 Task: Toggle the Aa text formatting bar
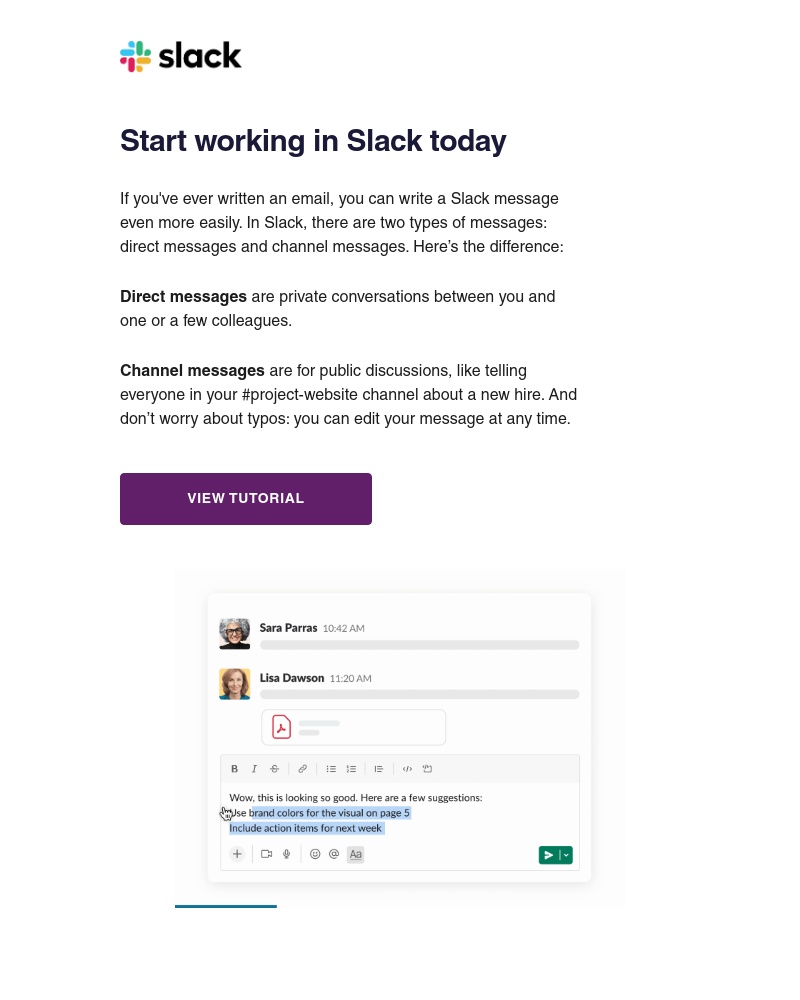pyautogui.click(x=354, y=854)
